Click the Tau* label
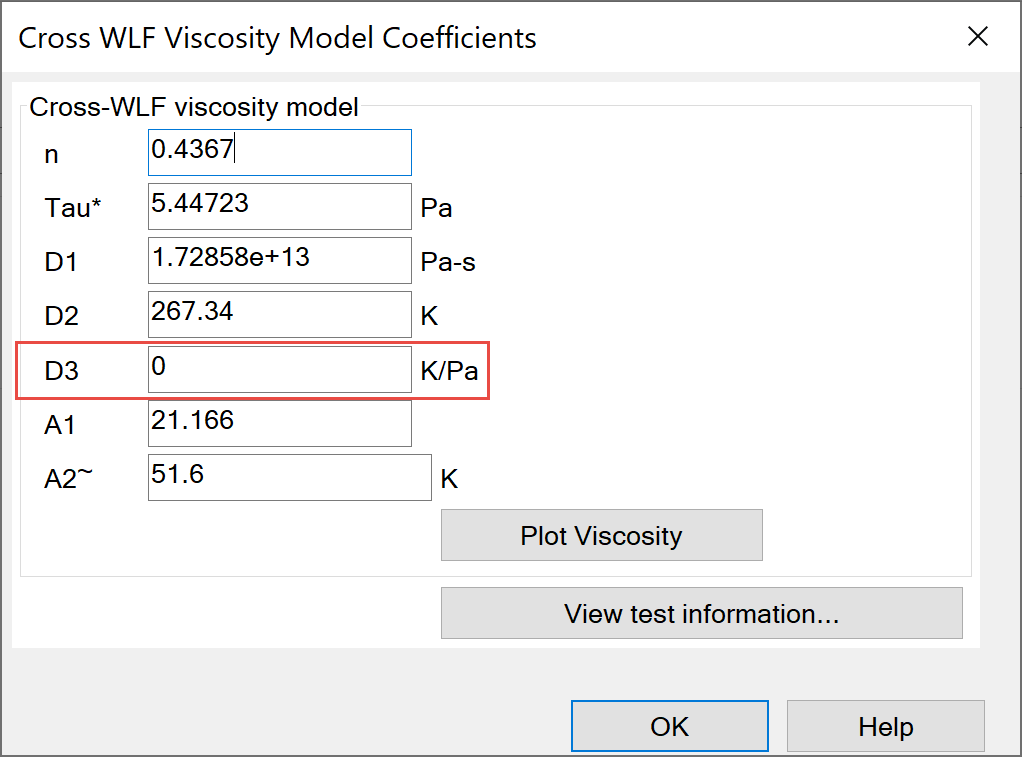This screenshot has height=757, width=1022. pyautogui.click(x=69, y=207)
